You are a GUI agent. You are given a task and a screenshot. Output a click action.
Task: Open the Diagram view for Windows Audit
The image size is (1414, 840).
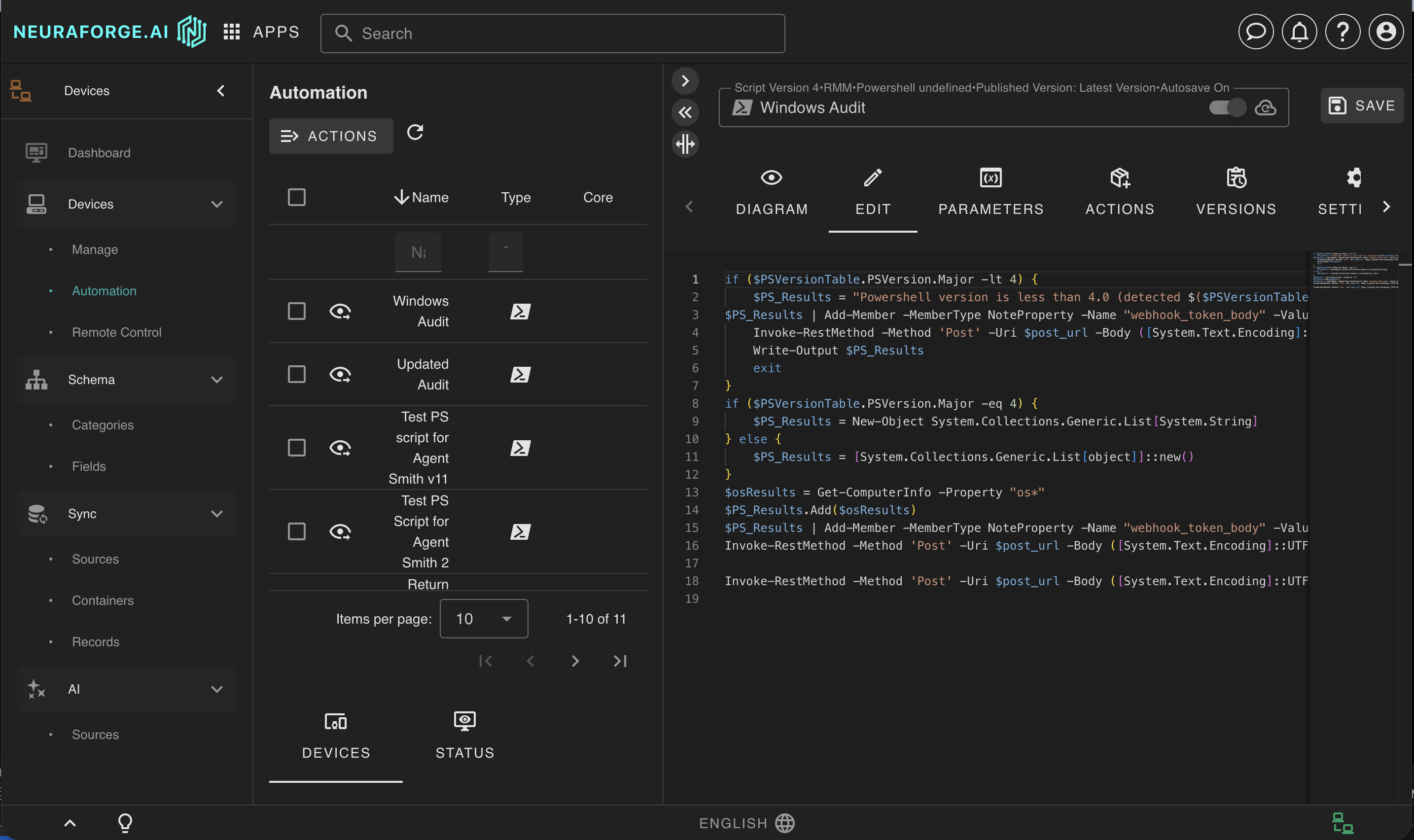771,192
